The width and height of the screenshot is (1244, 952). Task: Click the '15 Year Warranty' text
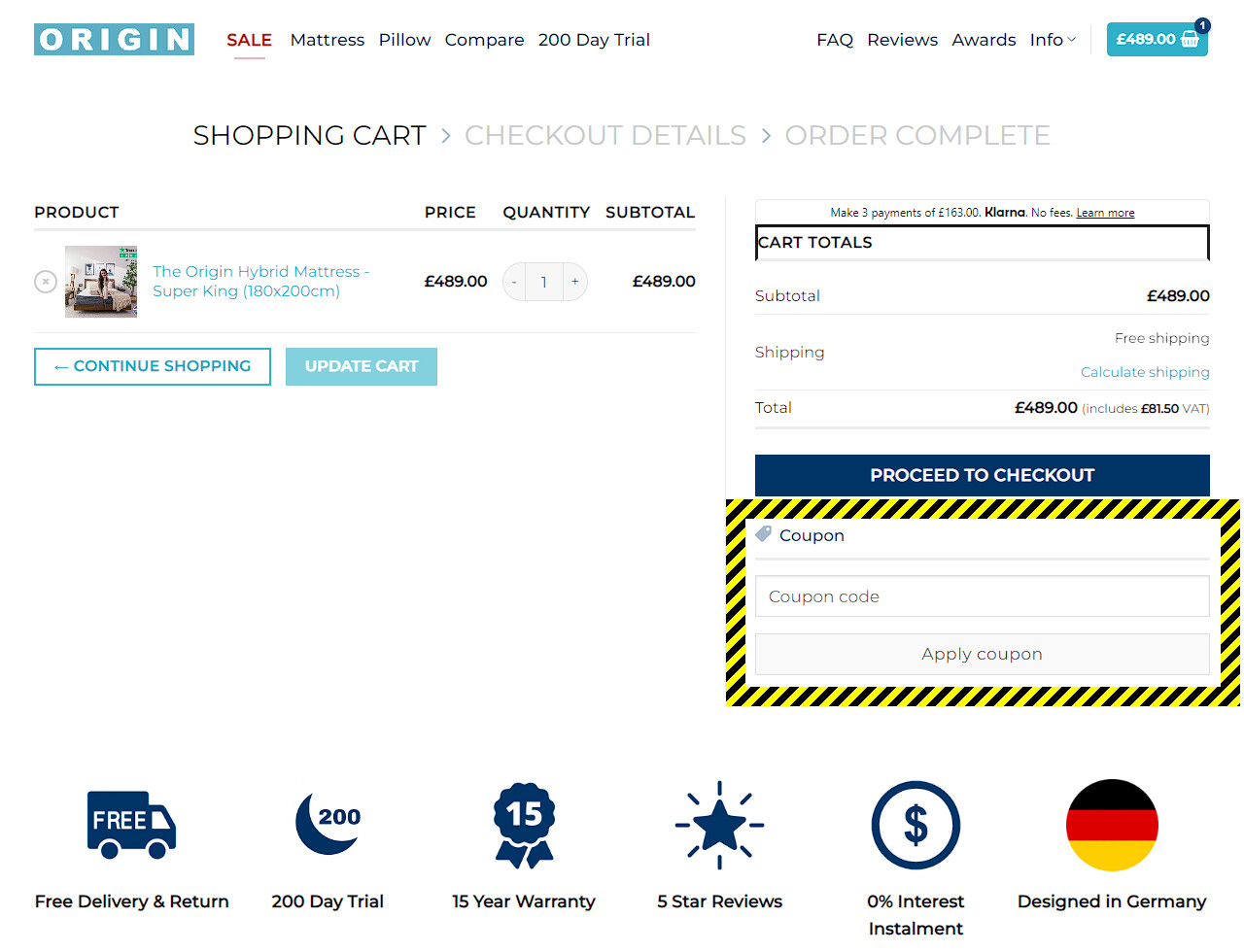point(524,901)
